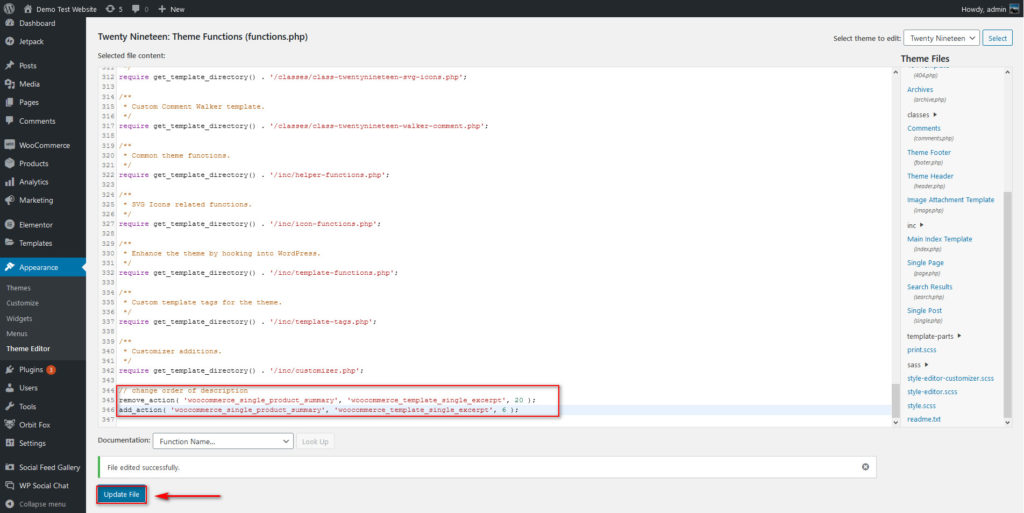Click the comments bubble icon in admin bar
Viewport: 1024px width, 513px height.
pos(137,9)
